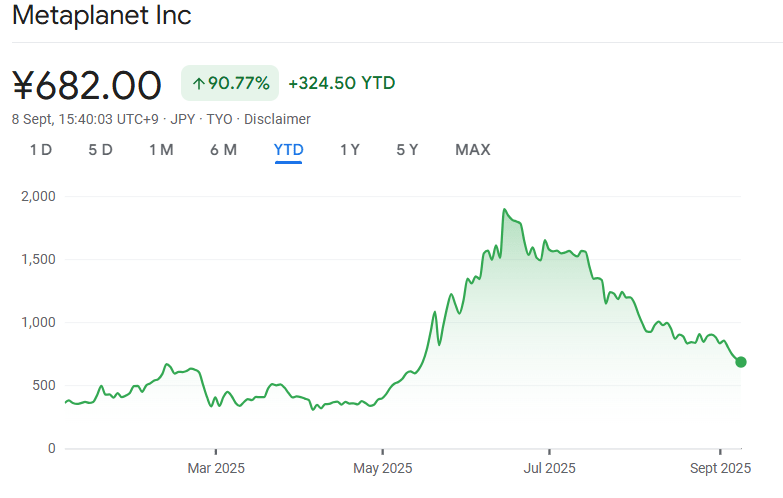Show the 1M price chart

coord(161,150)
